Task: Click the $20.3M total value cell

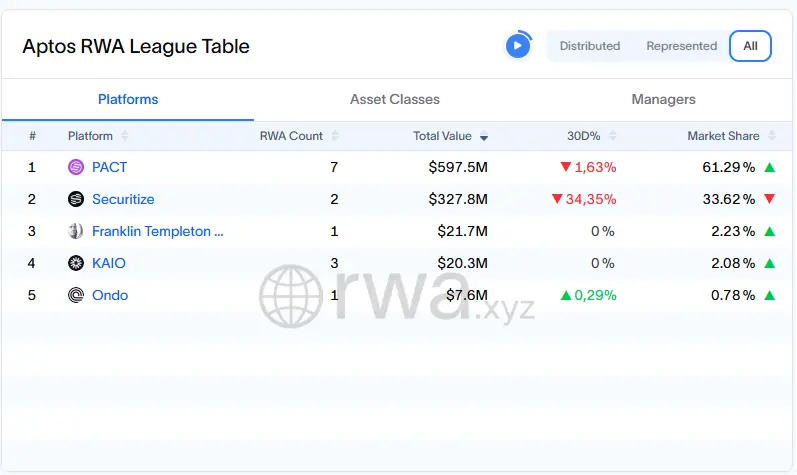Action: pyautogui.click(x=463, y=263)
